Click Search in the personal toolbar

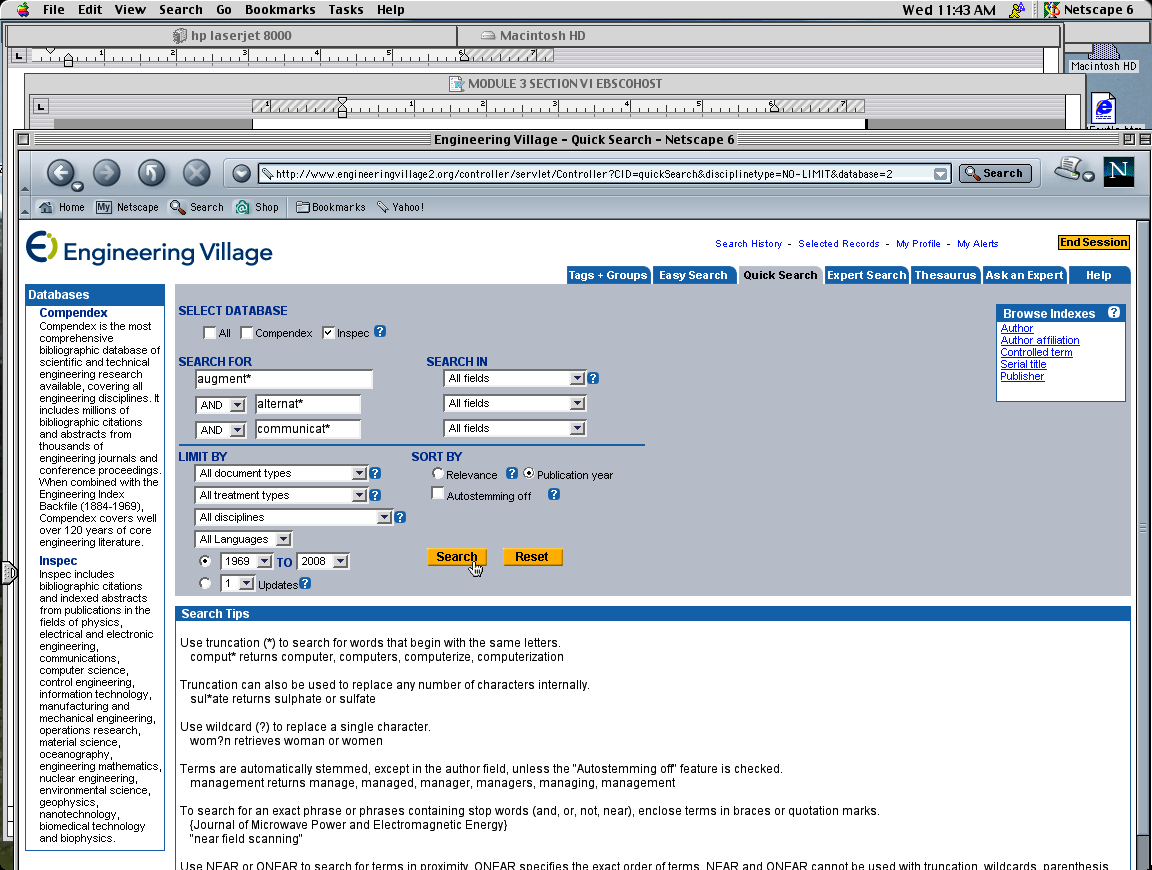[x=197, y=207]
